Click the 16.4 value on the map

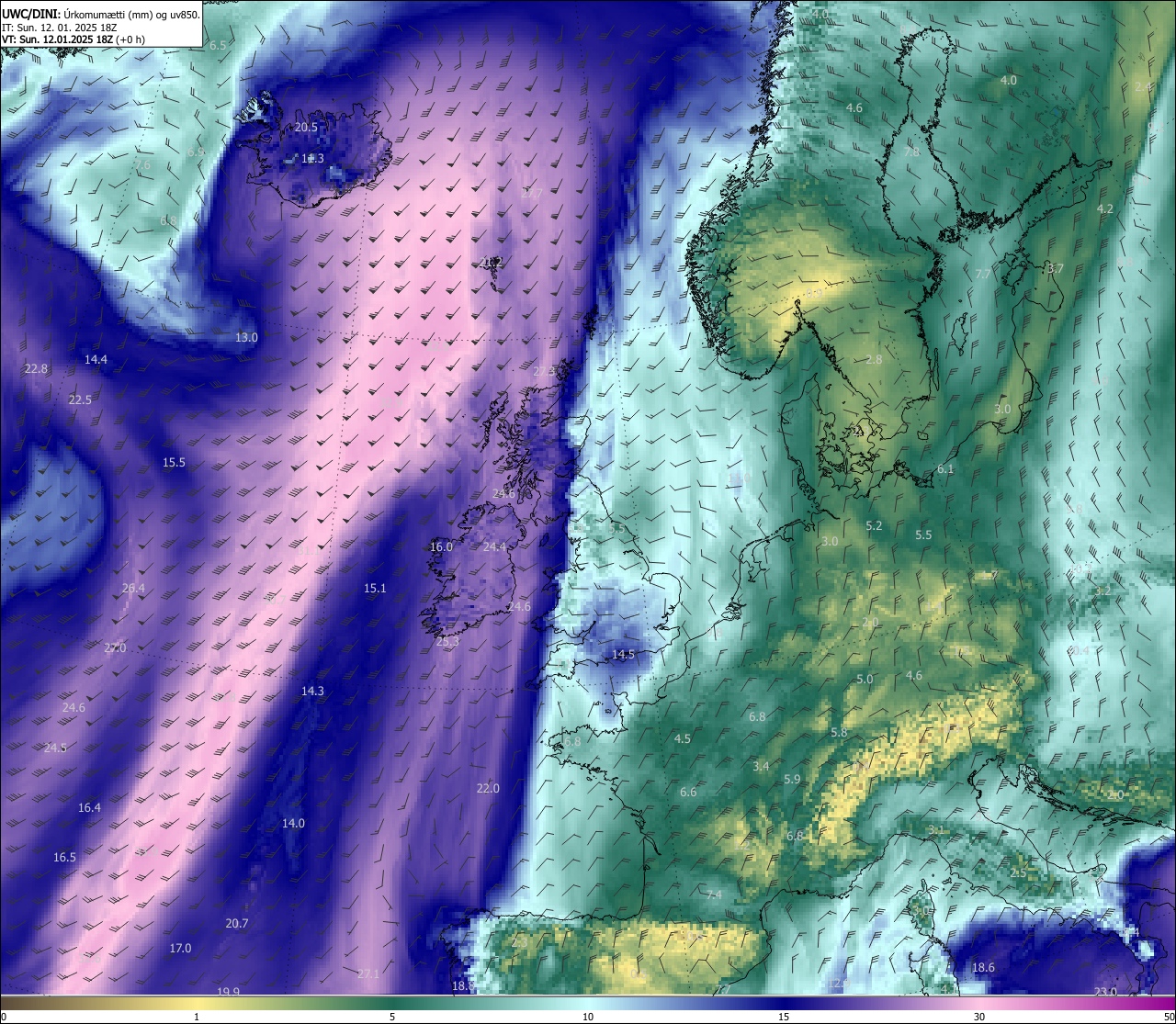pyautogui.click(x=89, y=808)
